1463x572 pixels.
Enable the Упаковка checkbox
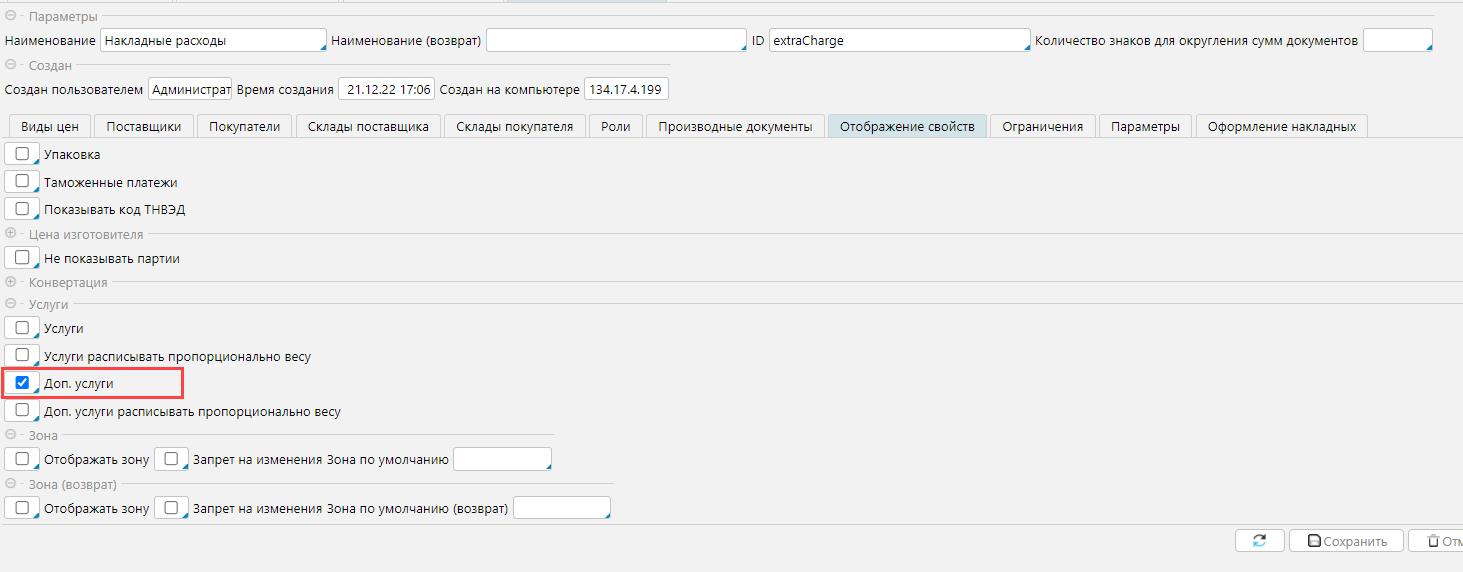(22, 154)
